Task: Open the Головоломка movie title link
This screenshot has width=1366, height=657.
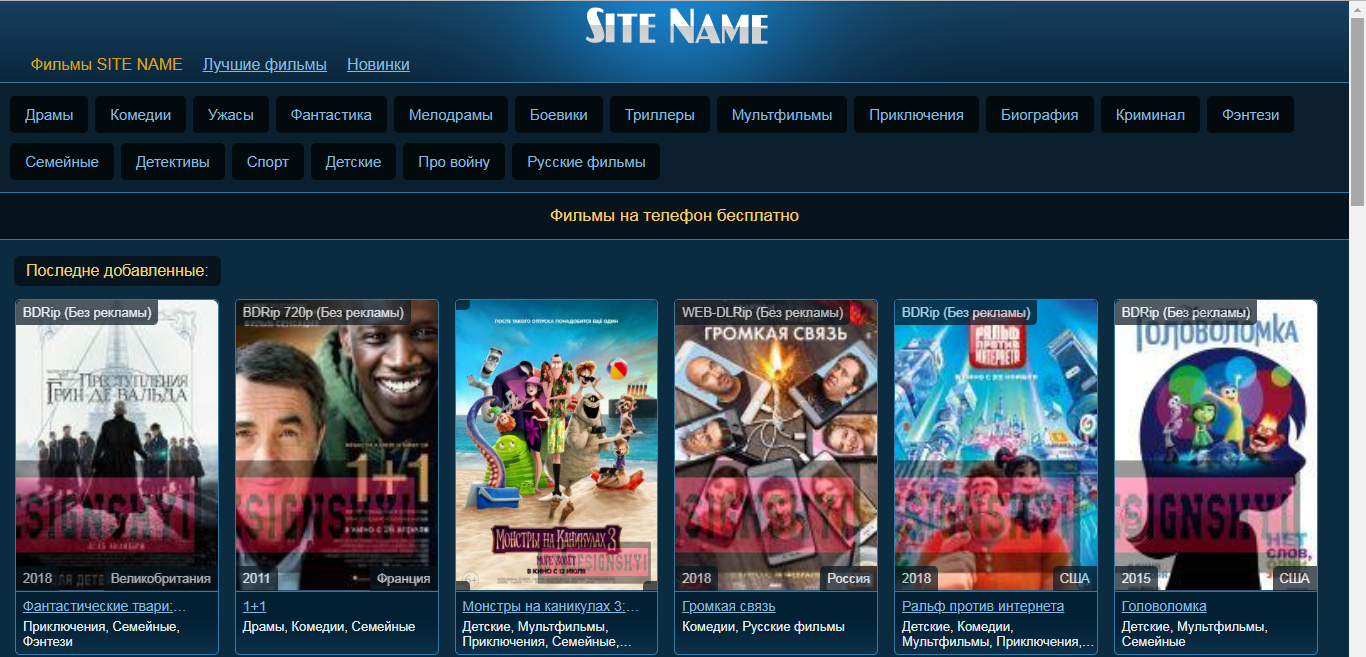Action: (1164, 606)
